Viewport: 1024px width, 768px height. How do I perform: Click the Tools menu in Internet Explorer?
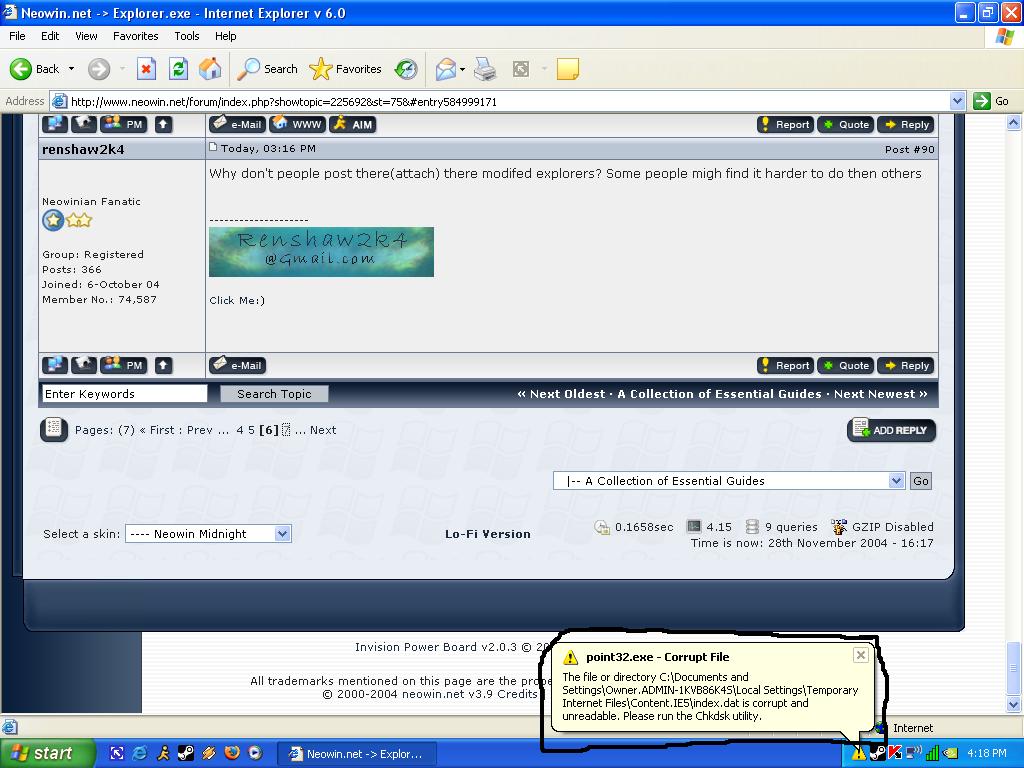[x=186, y=36]
